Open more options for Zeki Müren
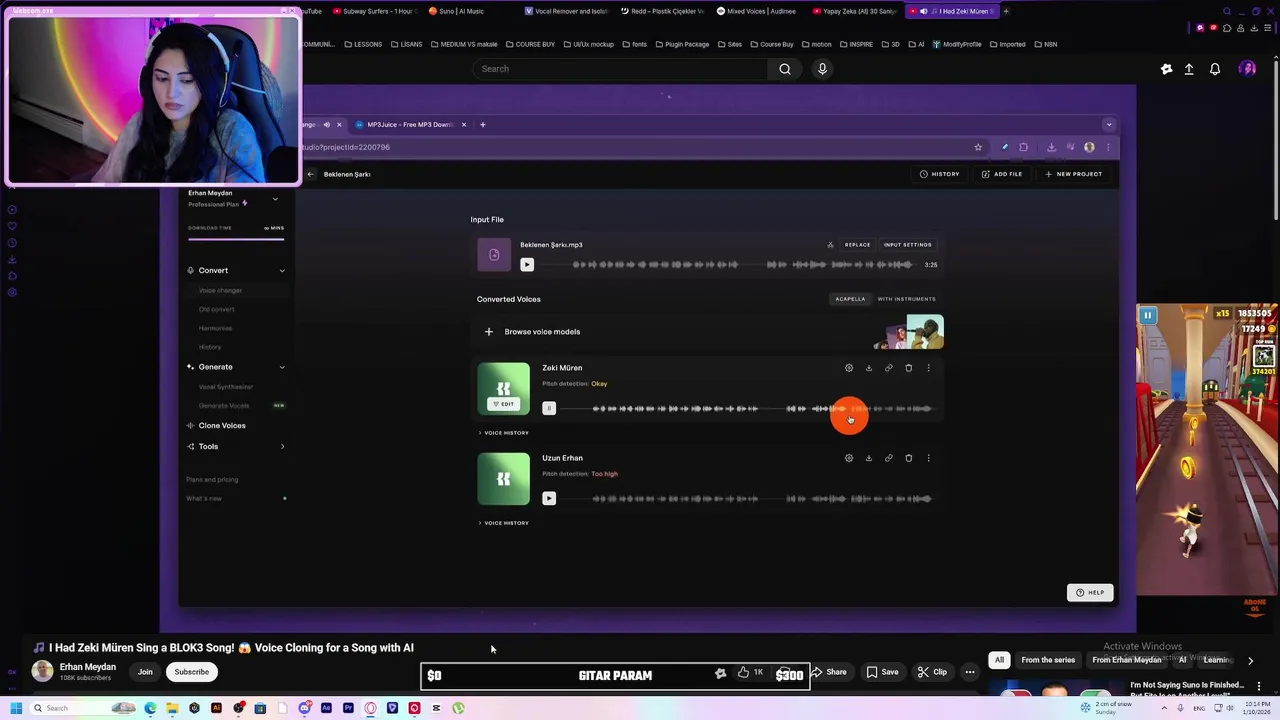Image resolution: width=1280 pixels, height=720 pixels. tap(928, 368)
